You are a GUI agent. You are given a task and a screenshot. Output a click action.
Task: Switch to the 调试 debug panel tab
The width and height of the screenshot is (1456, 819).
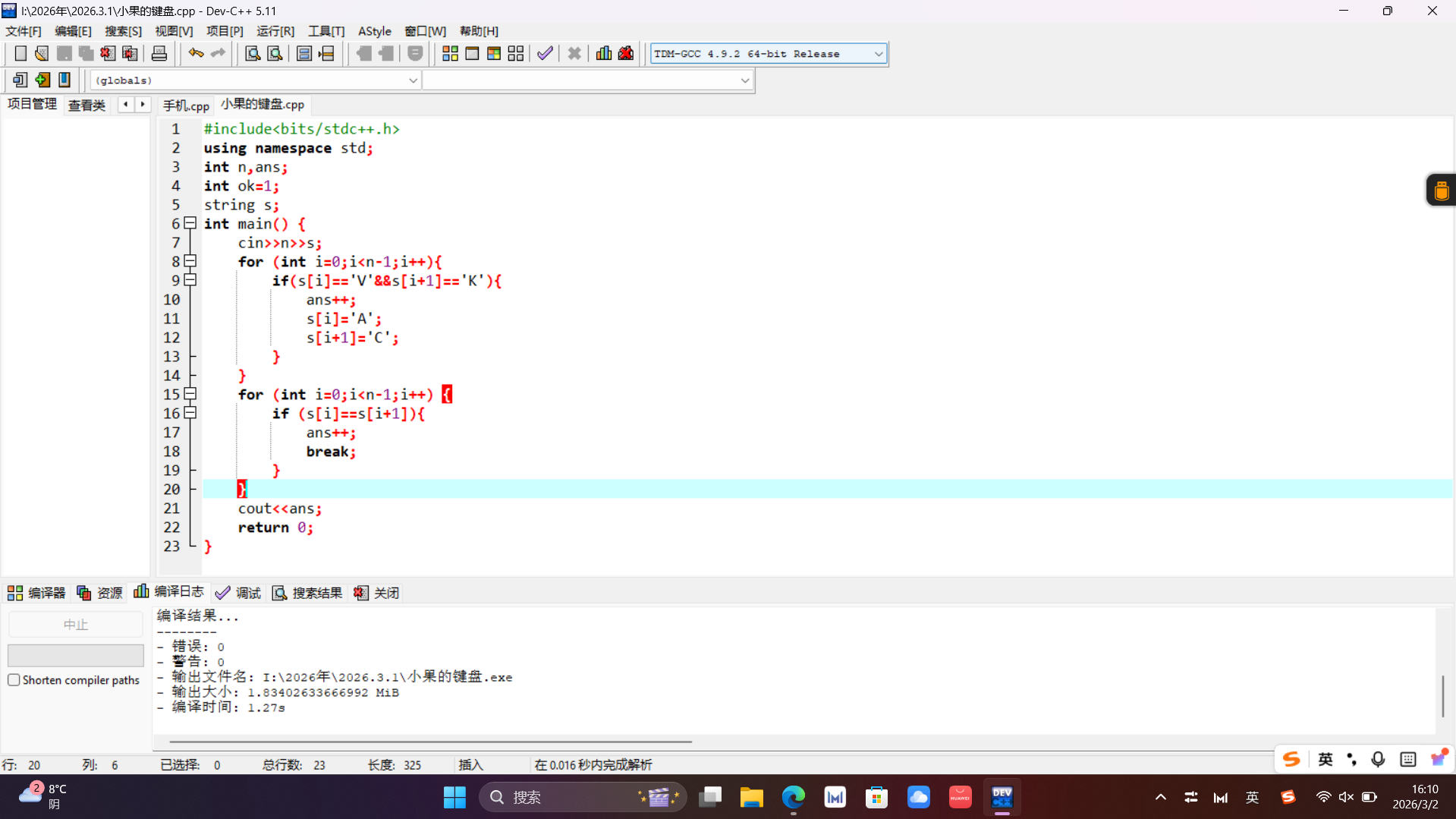point(238,593)
